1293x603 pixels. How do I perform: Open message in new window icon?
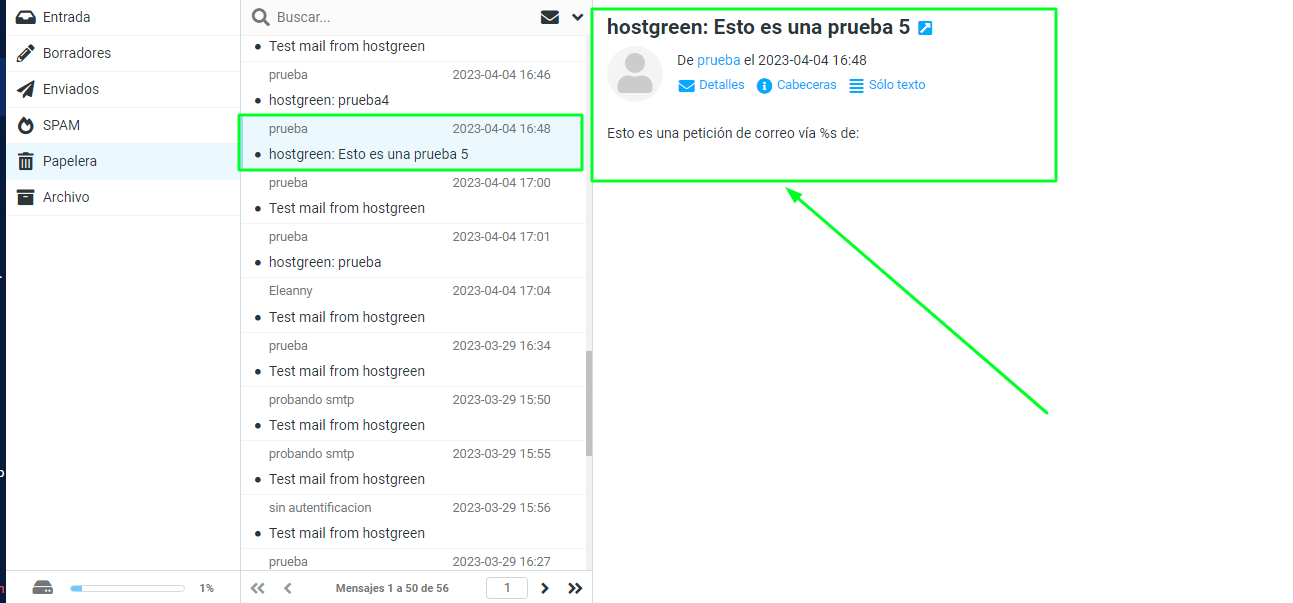pyautogui.click(x=925, y=28)
